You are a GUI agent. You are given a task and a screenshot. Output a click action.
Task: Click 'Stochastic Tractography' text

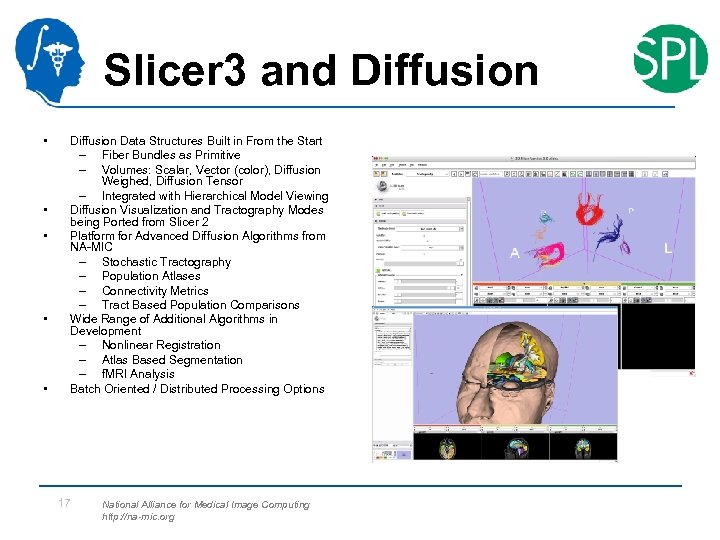[166, 262]
